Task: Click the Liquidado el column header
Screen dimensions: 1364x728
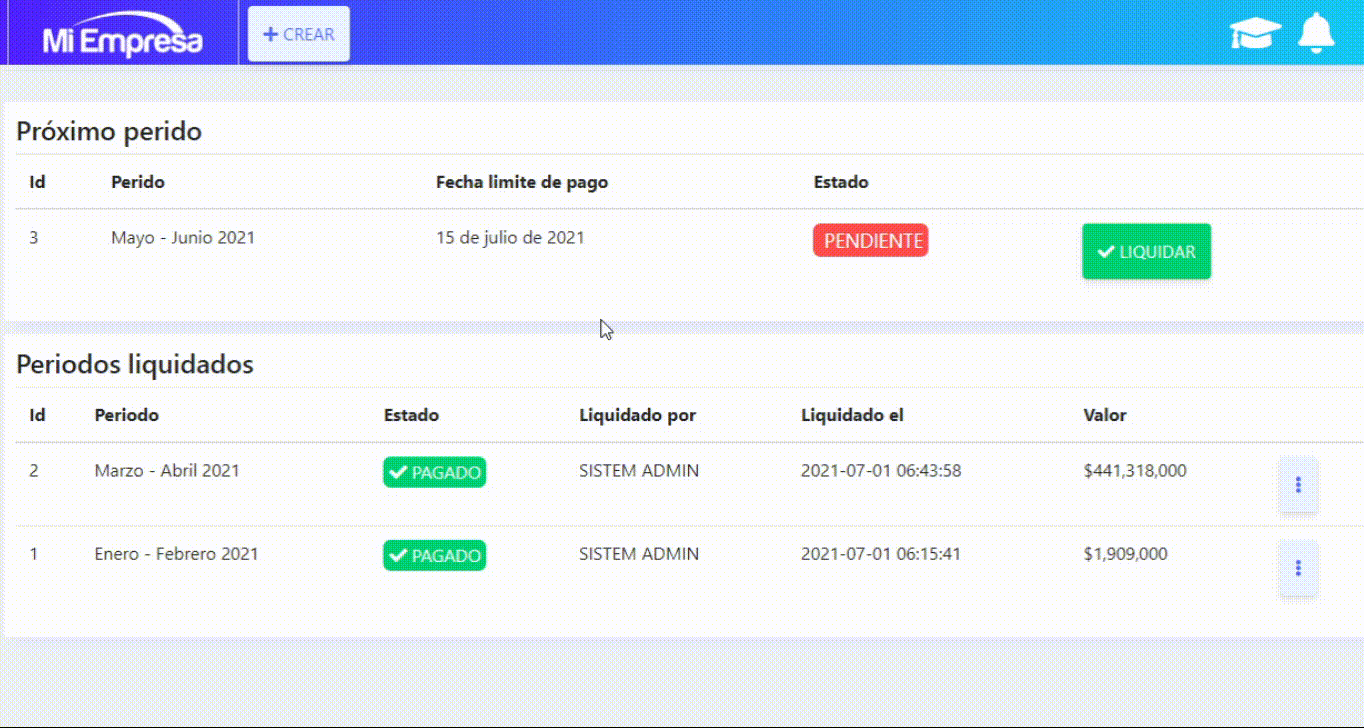Action: pos(852,415)
